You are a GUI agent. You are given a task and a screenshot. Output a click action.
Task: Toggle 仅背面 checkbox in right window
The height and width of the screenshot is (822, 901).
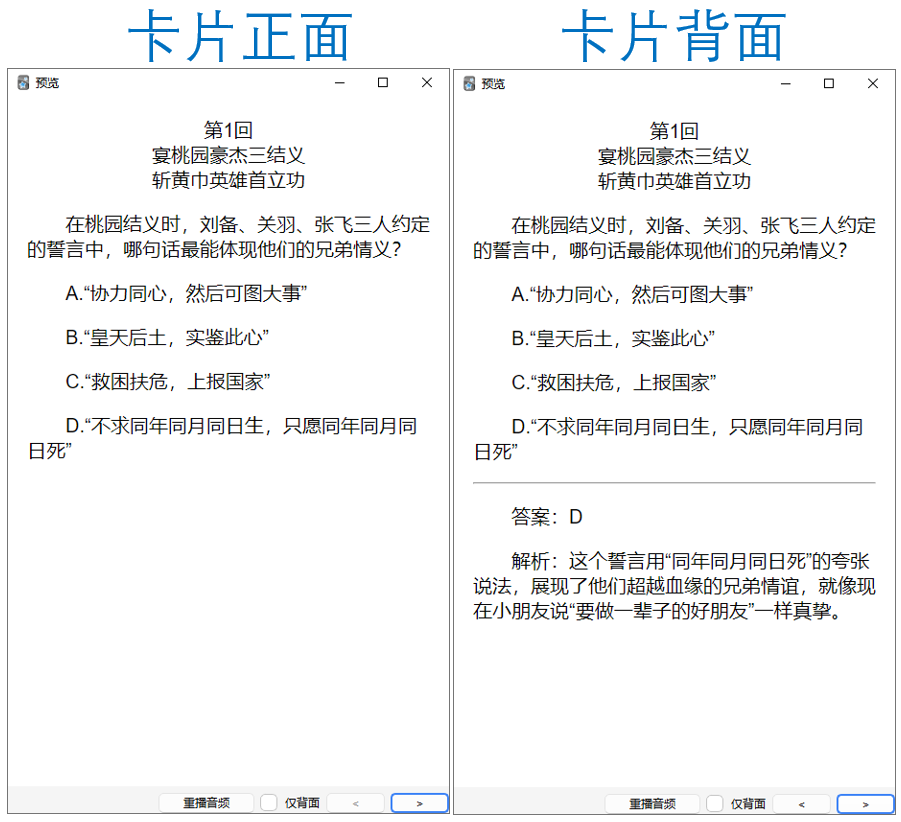pos(714,804)
